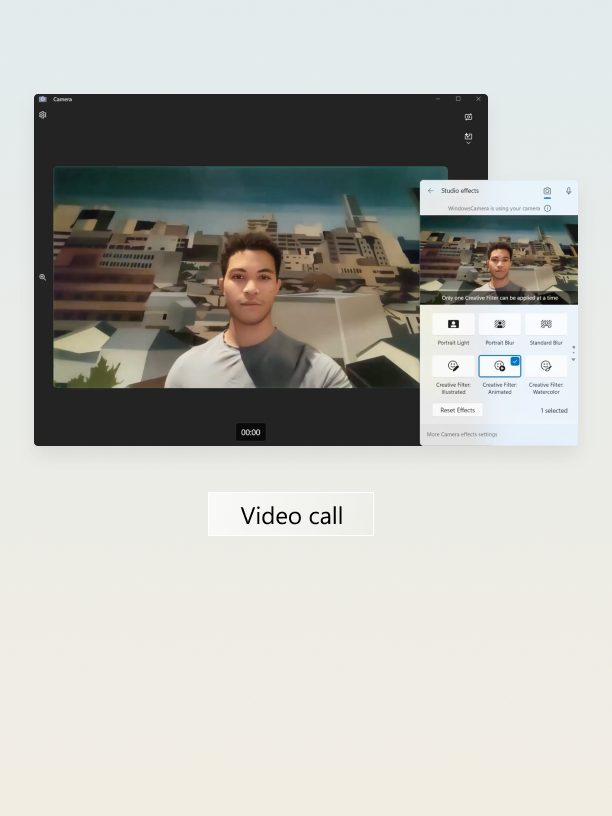Enable Creative Filter: Watercolor
612x816 pixels.
(546, 366)
